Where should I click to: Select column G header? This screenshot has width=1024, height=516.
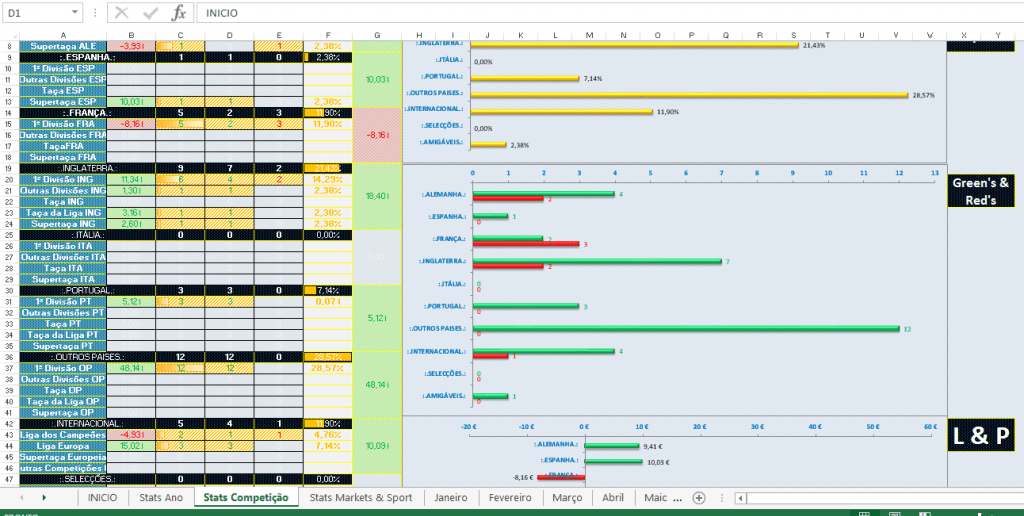click(377, 35)
